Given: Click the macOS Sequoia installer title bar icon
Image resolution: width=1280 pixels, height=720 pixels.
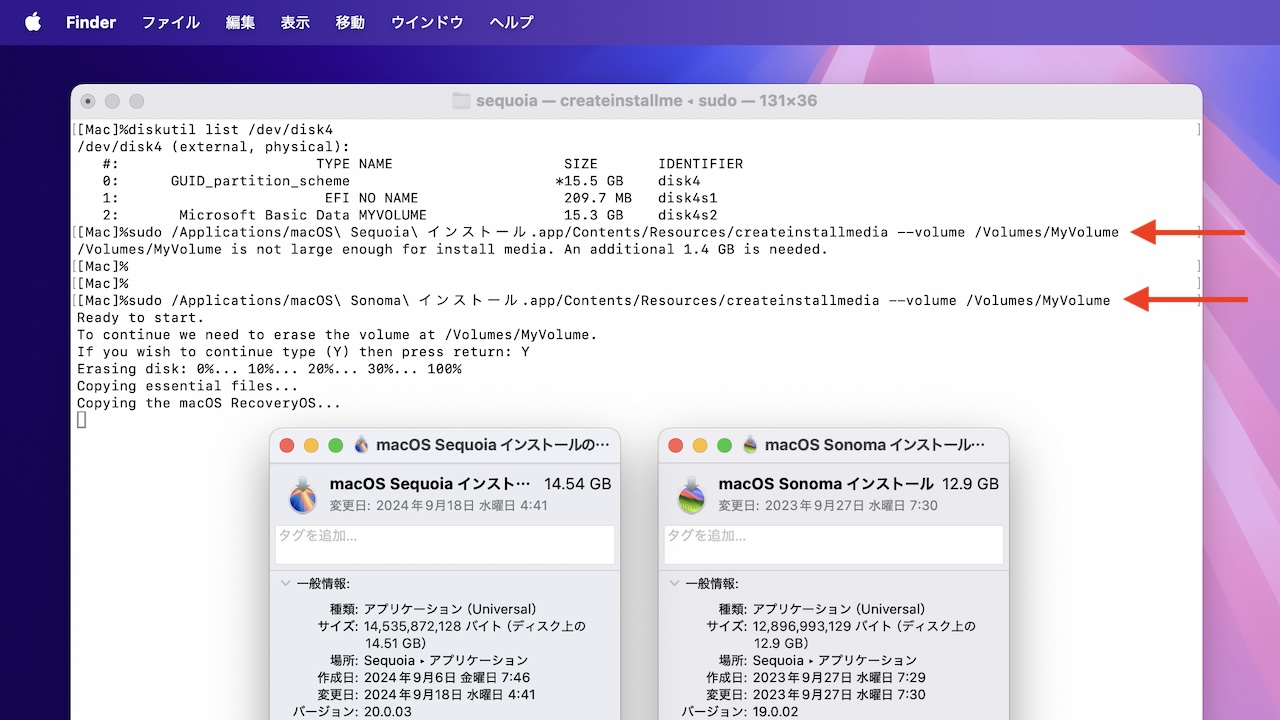Looking at the screenshot, I should pyautogui.click(x=362, y=445).
